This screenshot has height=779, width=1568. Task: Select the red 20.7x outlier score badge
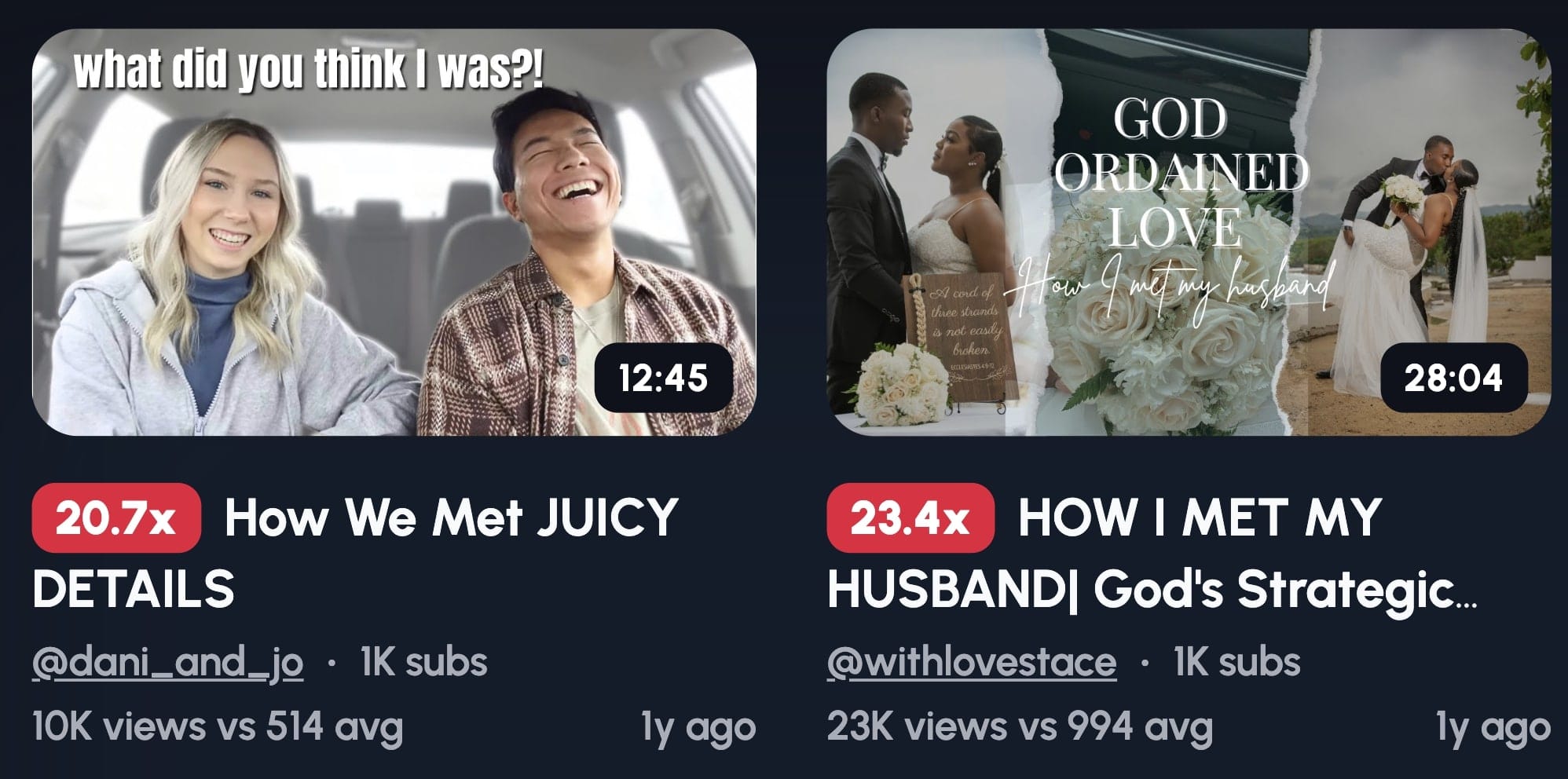pyautogui.click(x=116, y=518)
